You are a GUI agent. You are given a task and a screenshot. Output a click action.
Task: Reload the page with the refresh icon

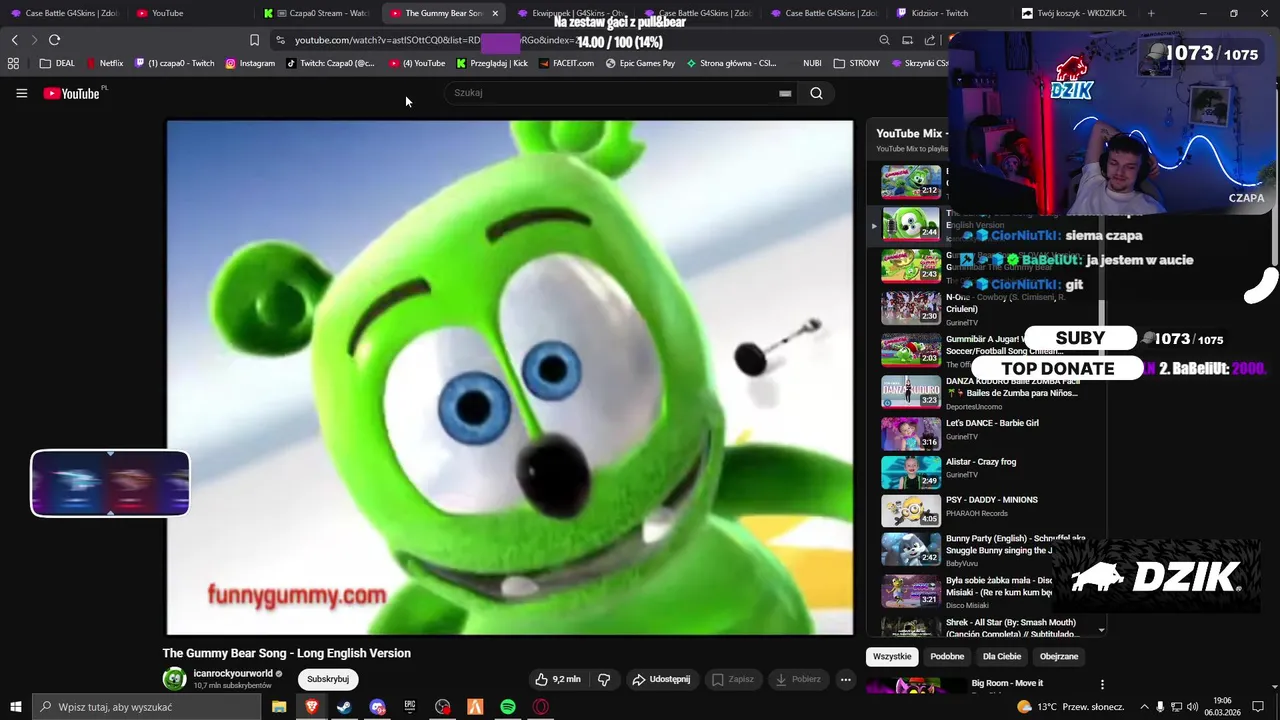pyautogui.click(x=54, y=40)
